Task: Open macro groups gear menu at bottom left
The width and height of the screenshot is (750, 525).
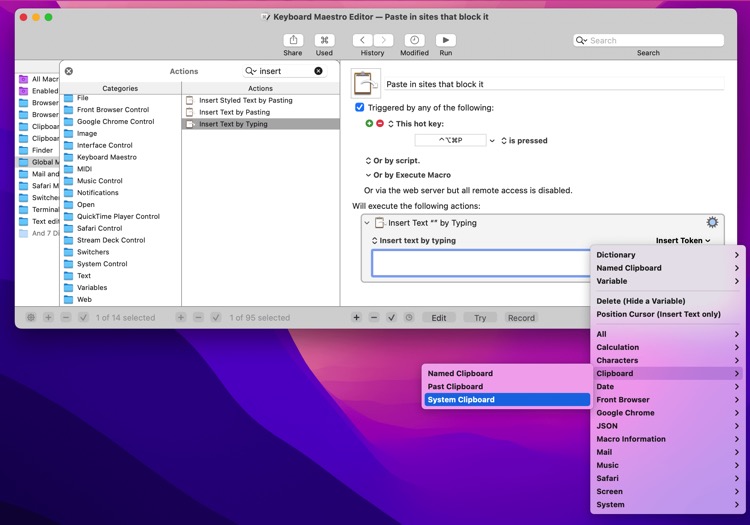Action: click(31, 317)
